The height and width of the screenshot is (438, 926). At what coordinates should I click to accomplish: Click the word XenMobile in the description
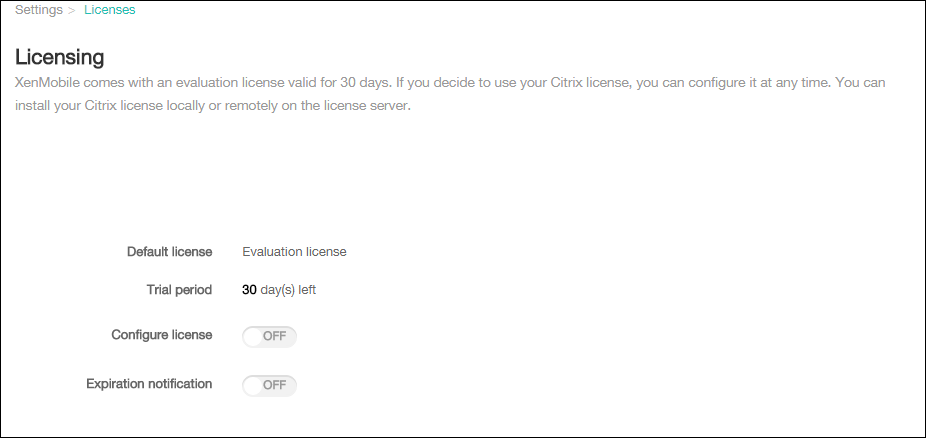[x=50, y=83]
